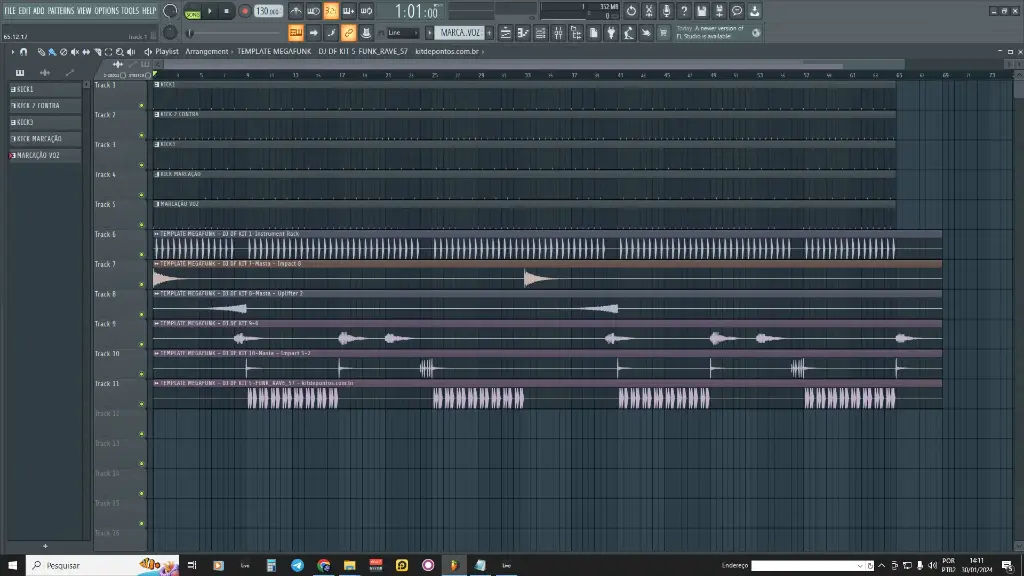Click the download content icon

(754, 11)
